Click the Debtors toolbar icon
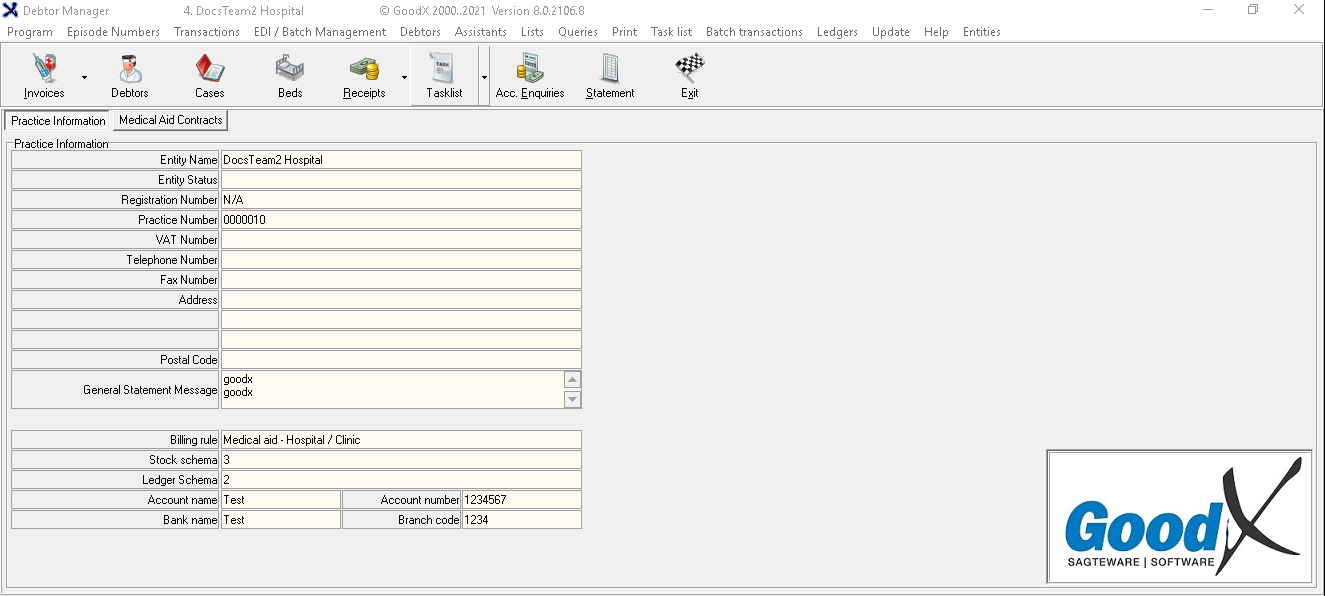The width and height of the screenshot is (1325, 596). (x=129, y=76)
